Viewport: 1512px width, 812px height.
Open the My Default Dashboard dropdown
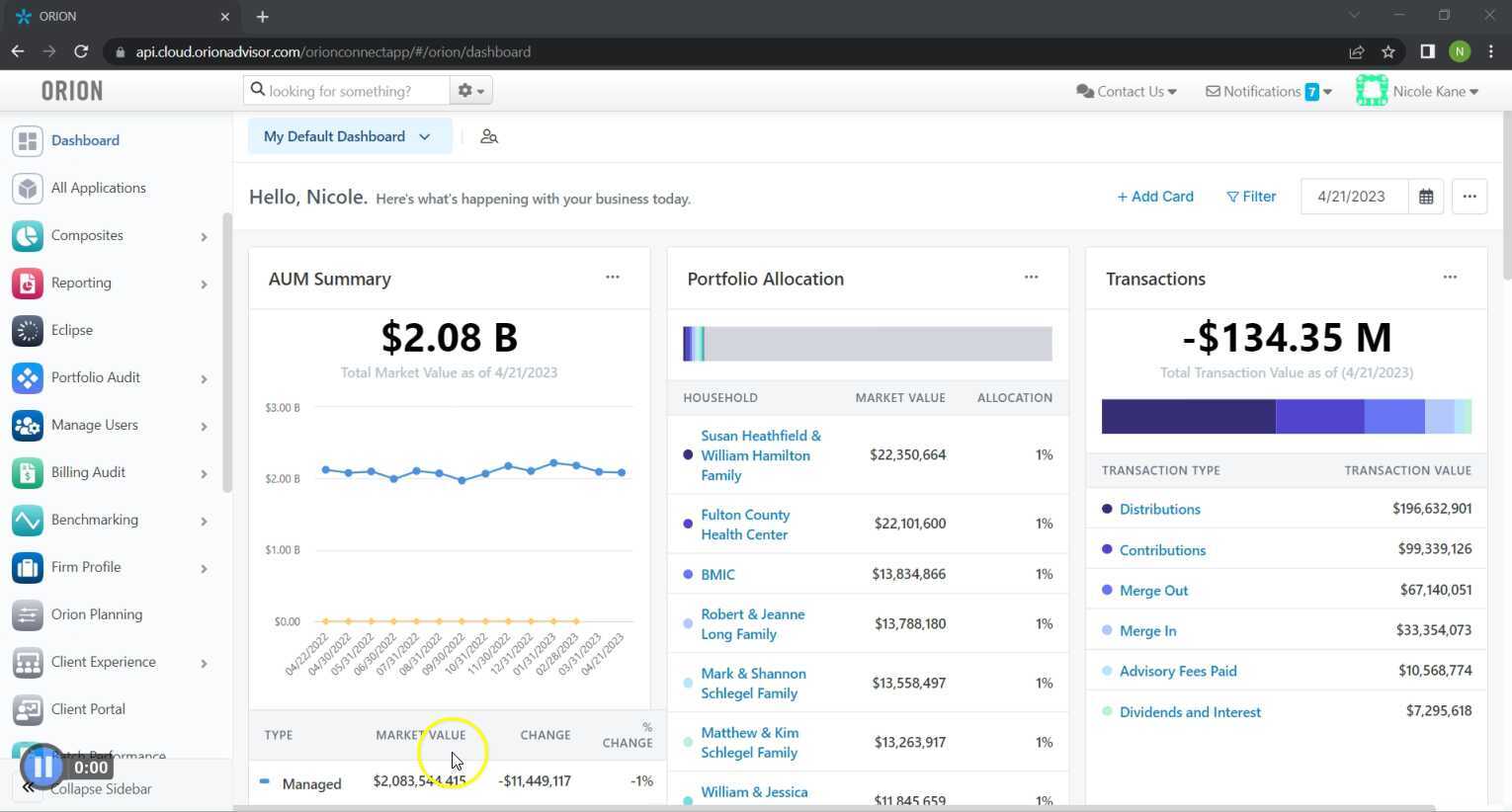coord(348,136)
